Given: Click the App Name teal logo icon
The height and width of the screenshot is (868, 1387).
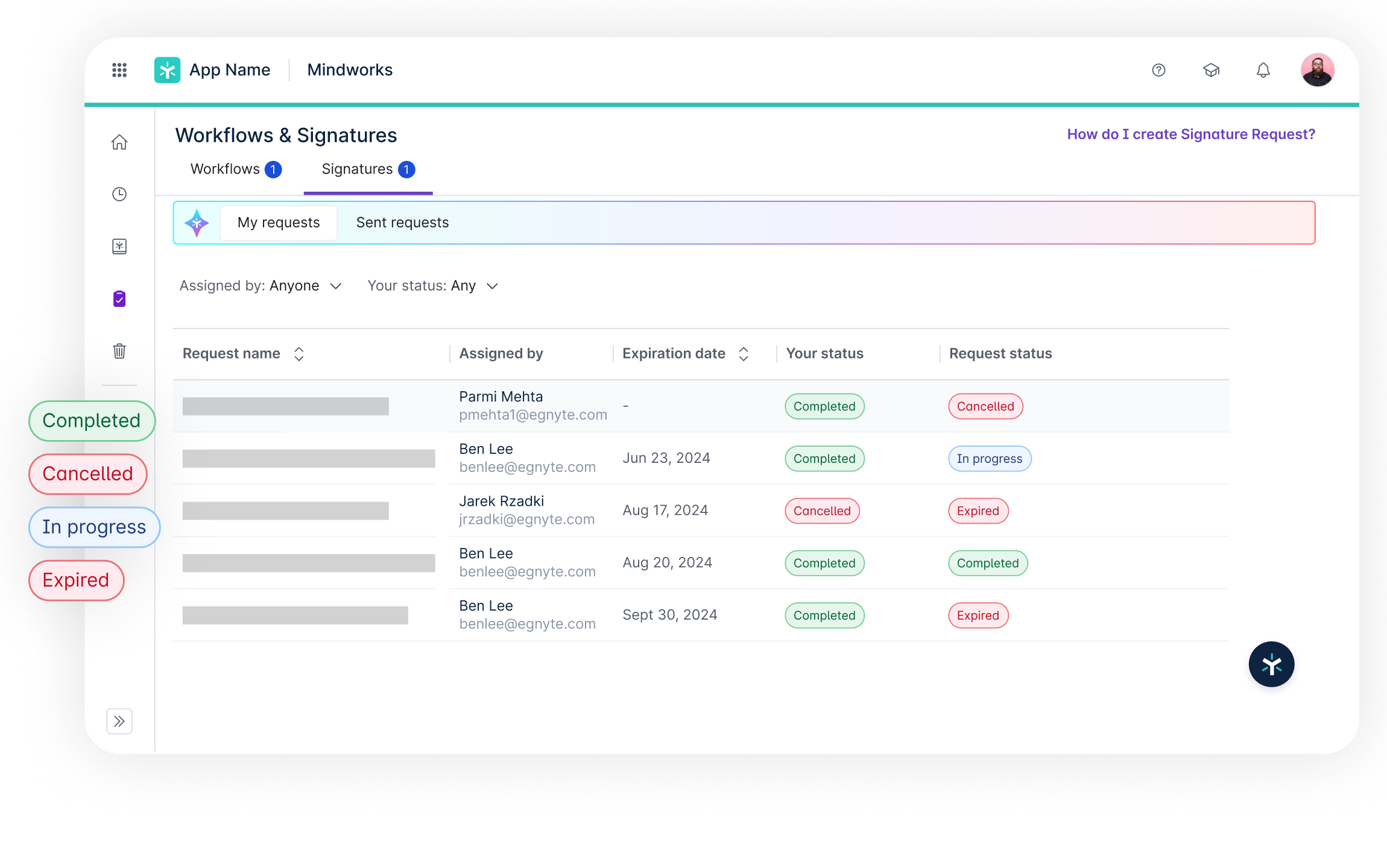Looking at the screenshot, I should pos(167,70).
